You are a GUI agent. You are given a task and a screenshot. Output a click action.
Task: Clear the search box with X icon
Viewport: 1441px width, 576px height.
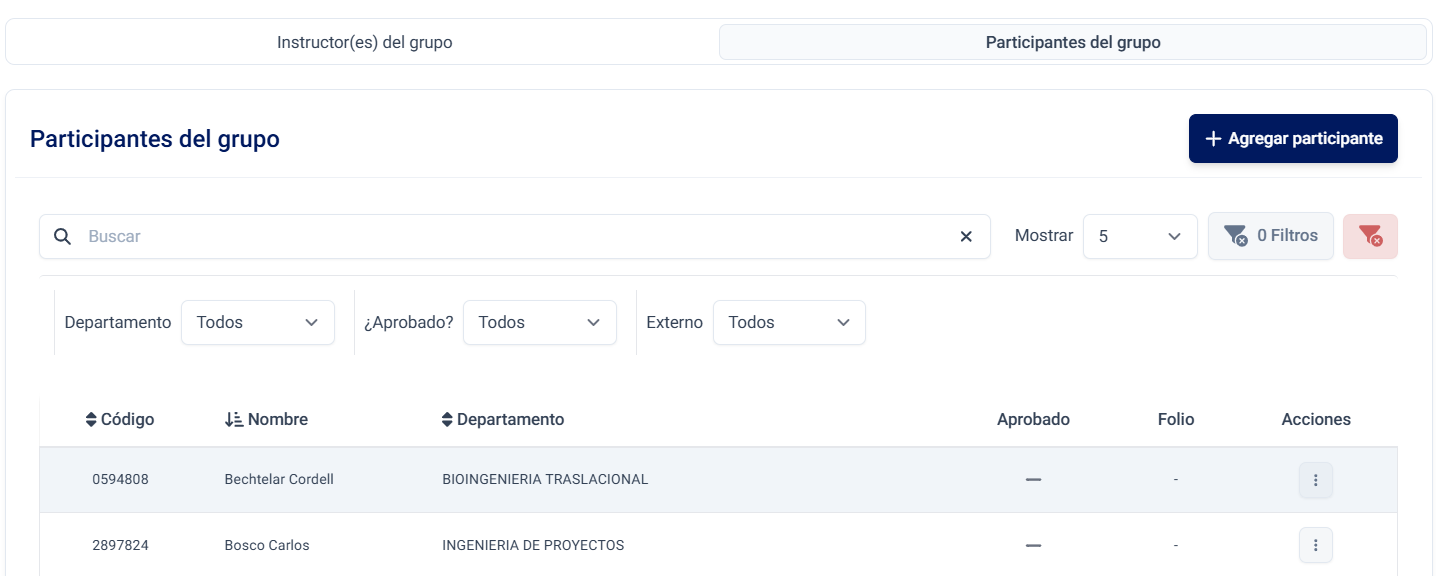(966, 237)
